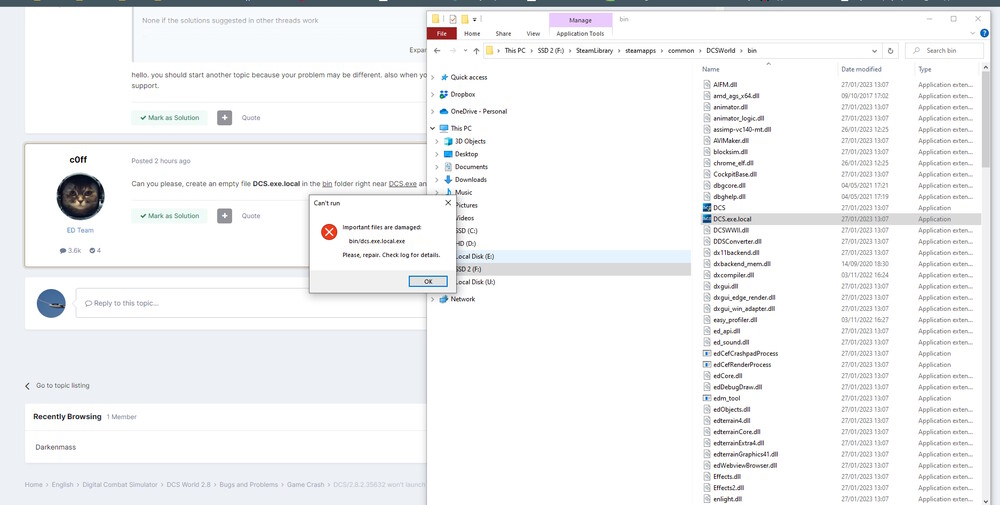
Task: Expand the ribbon with the chevron
Action: 973,33
